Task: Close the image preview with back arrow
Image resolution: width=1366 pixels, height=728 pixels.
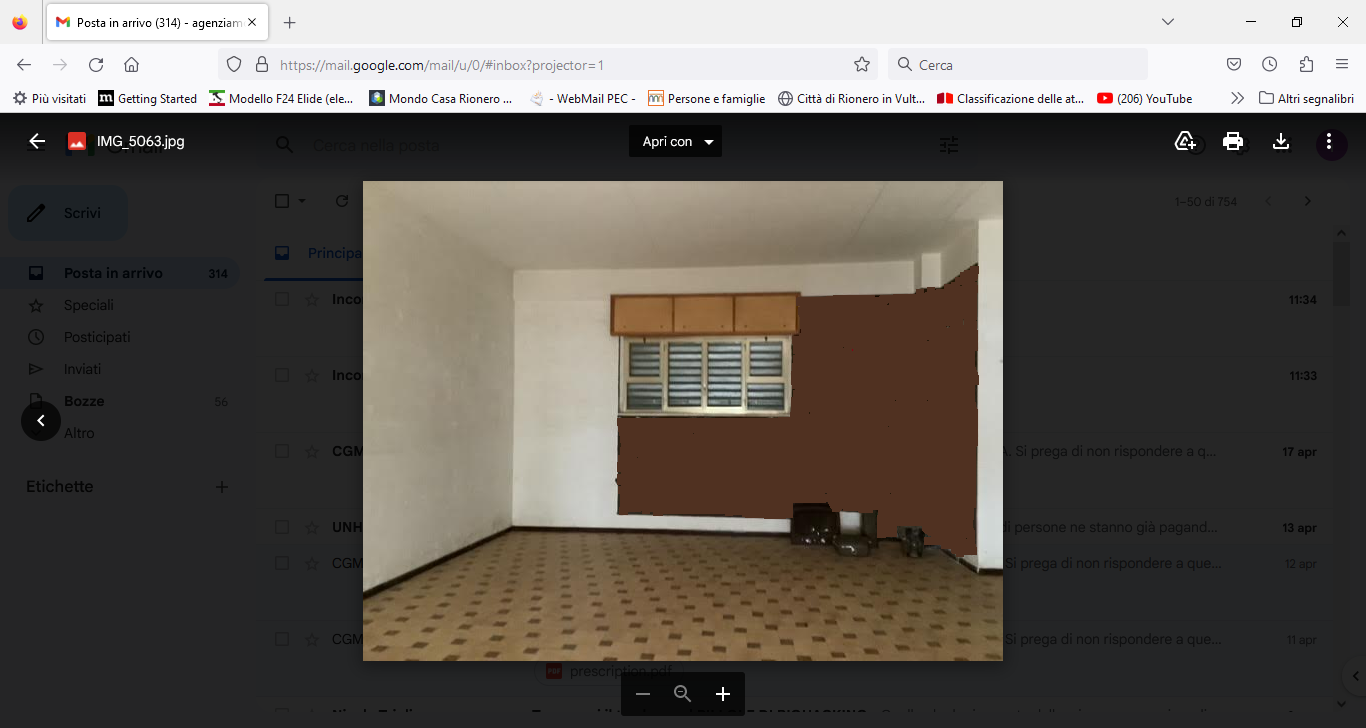Action: [37, 141]
